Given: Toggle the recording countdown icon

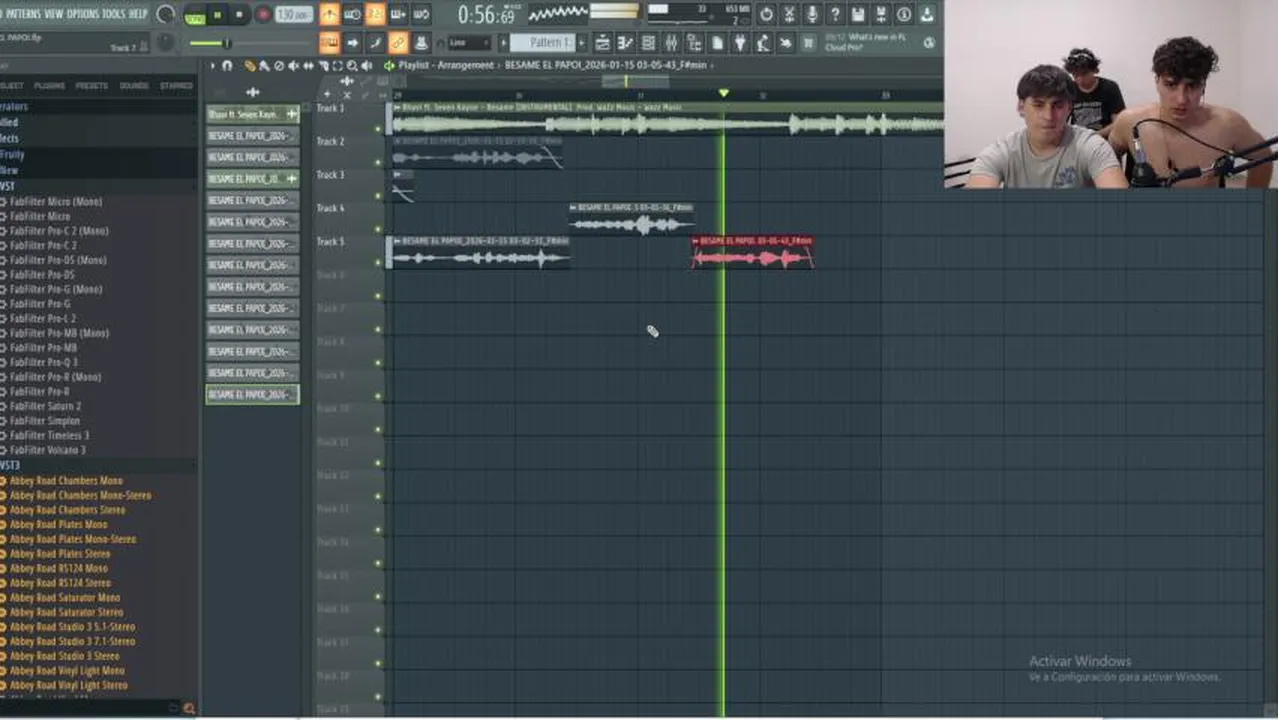Looking at the screenshot, I should pos(375,15).
